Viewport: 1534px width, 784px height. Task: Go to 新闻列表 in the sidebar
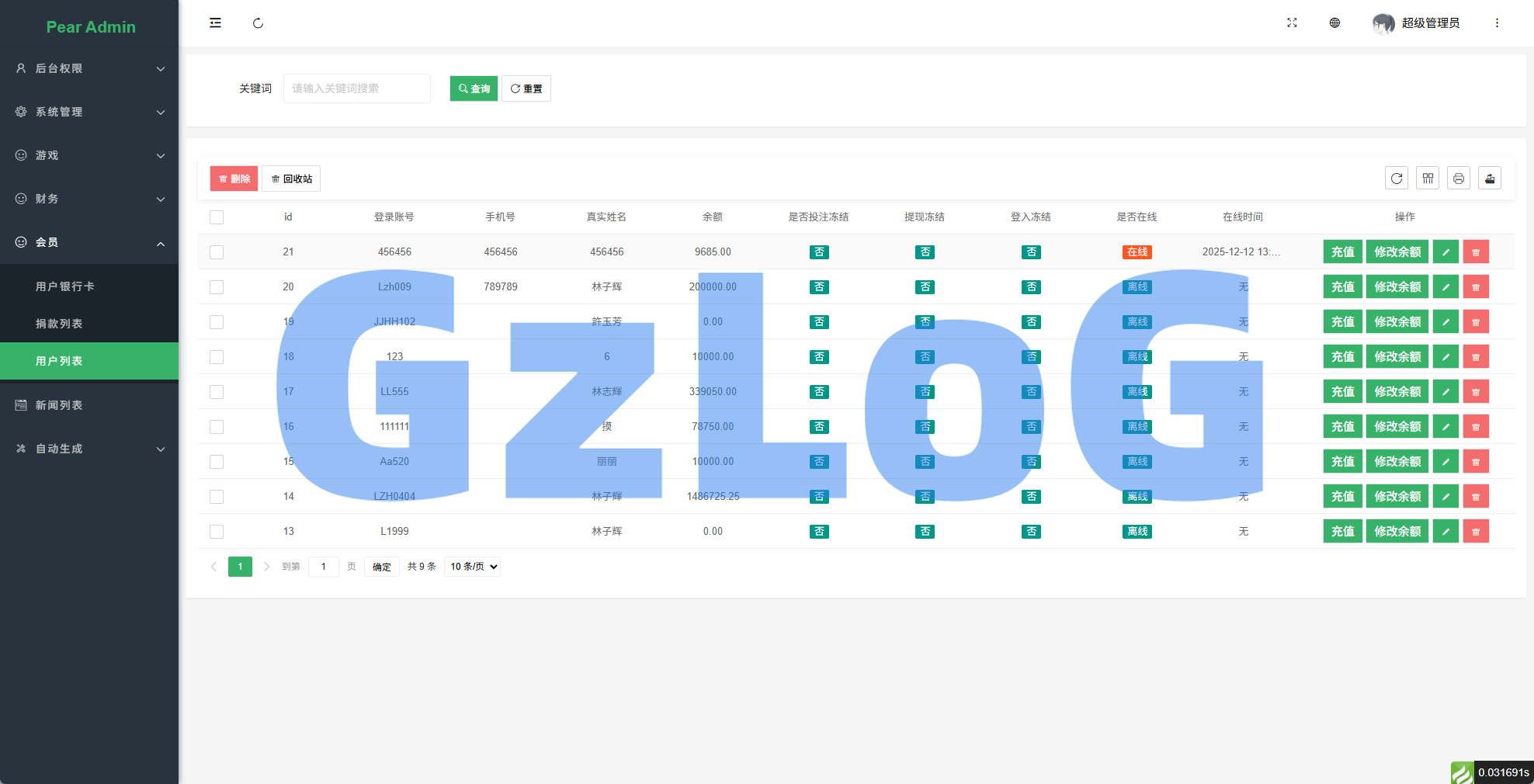pos(59,405)
